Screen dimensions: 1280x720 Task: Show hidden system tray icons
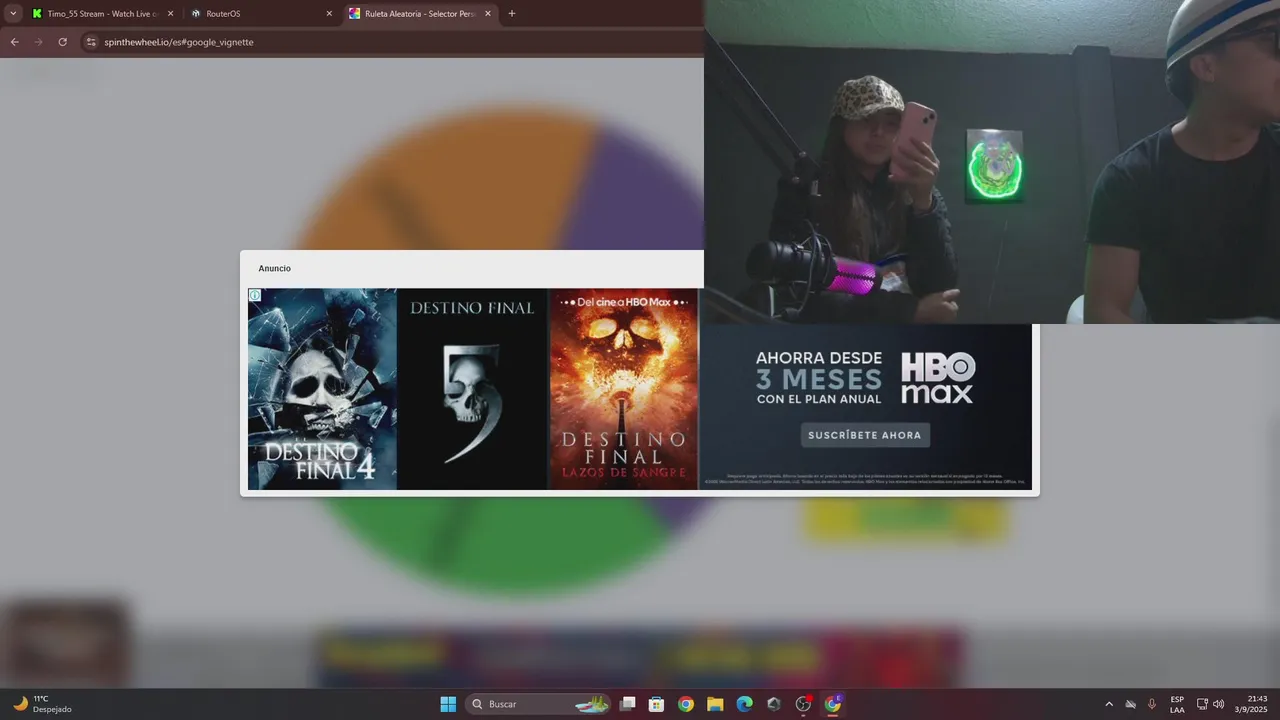[1108, 704]
